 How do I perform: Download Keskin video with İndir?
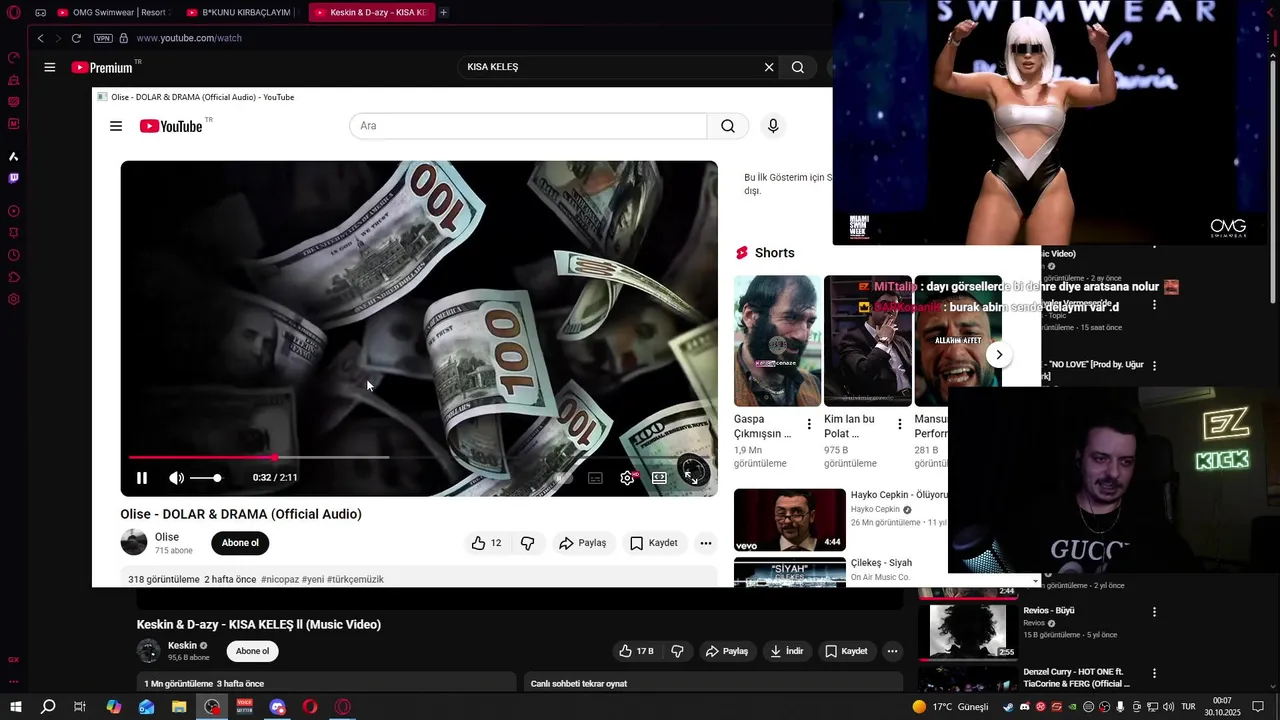[786, 651]
